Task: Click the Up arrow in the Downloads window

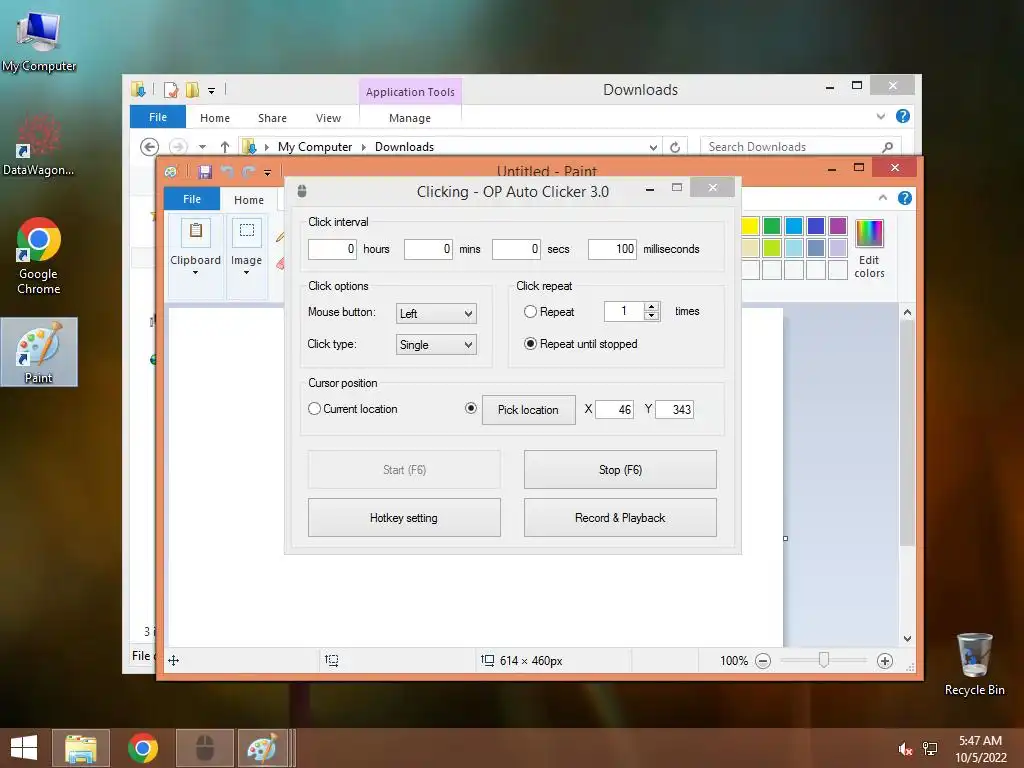Action: 225,147
